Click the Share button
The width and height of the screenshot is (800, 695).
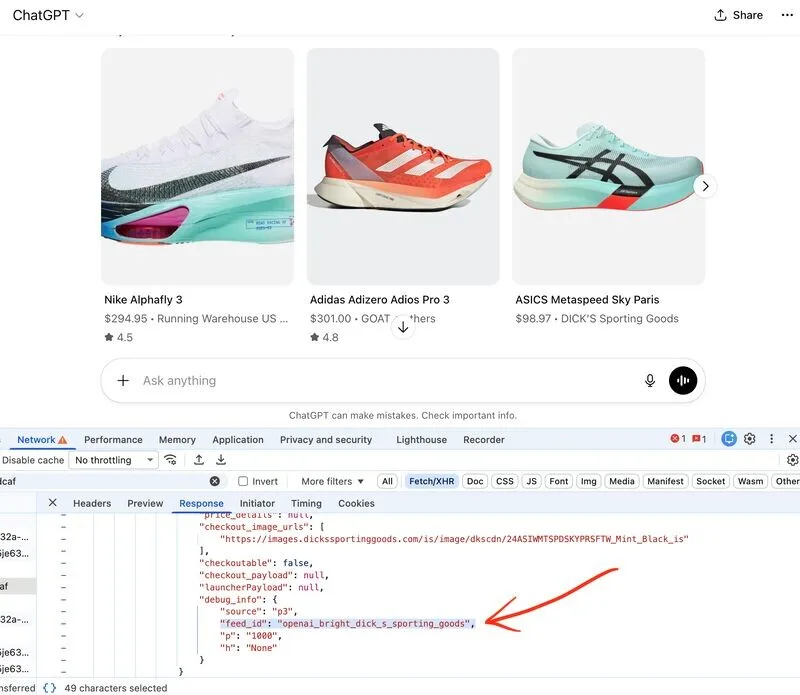[x=738, y=15]
